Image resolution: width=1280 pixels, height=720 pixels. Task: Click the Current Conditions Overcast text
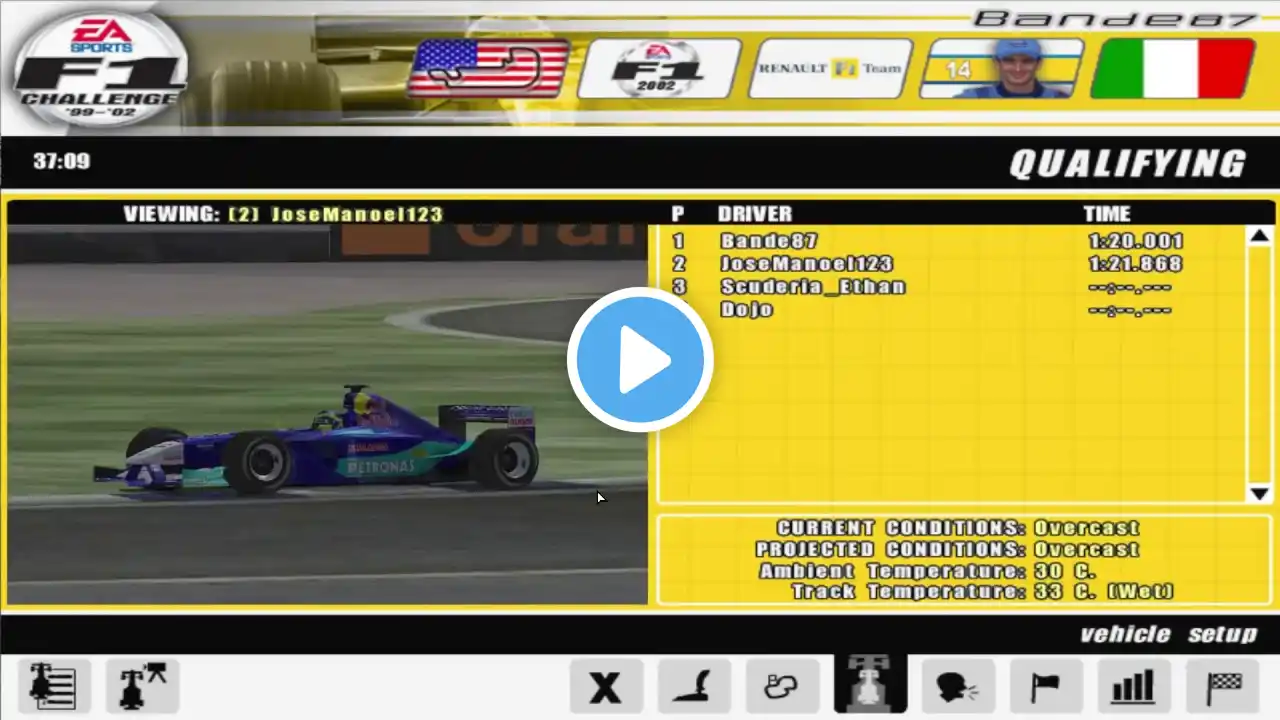(958, 528)
